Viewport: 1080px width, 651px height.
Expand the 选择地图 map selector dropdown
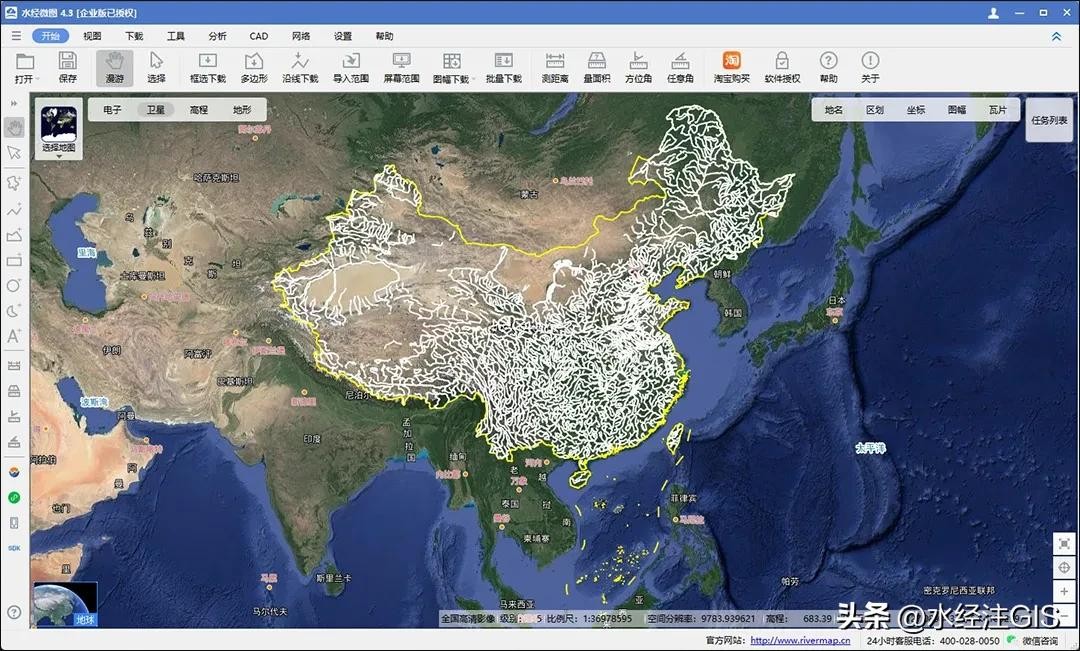click(x=59, y=131)
